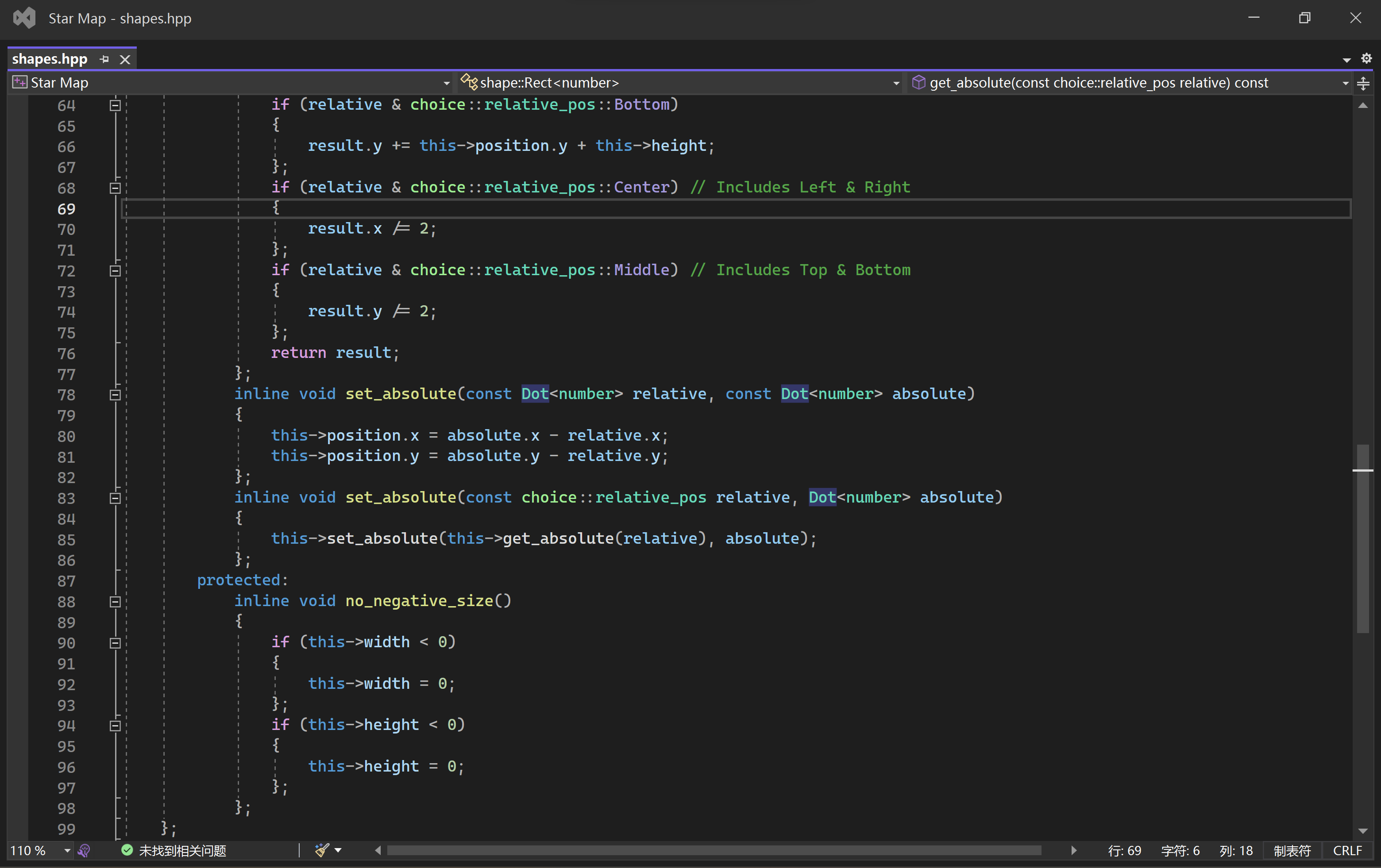
Task: Click the horizontal scrollbar thumb
Action: (x=714, y=850)
